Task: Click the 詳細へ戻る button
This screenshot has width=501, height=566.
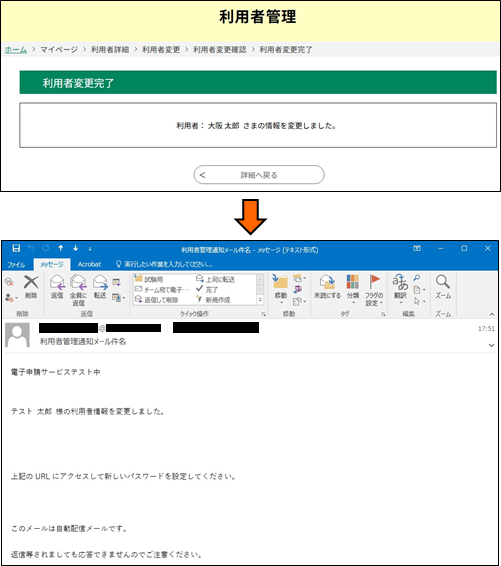Action: coord(259,175)
